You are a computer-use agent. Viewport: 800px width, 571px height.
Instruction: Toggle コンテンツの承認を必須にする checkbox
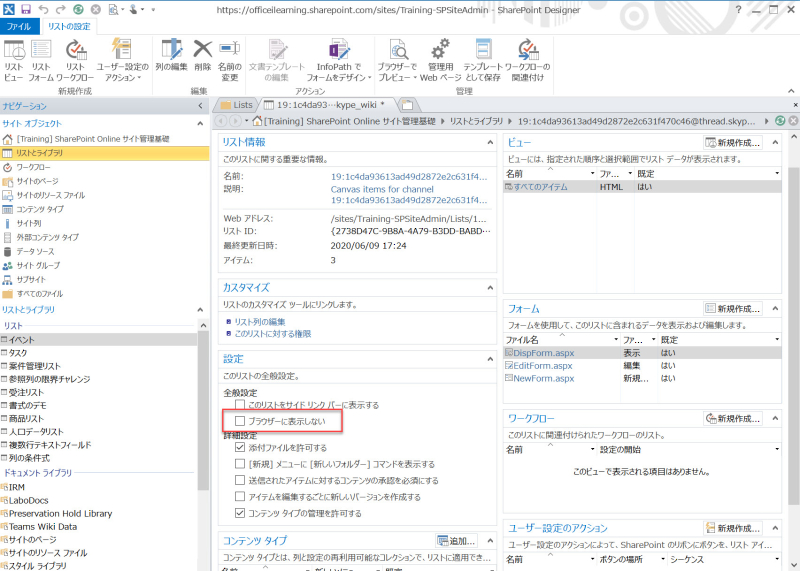[x=240, y=480]
